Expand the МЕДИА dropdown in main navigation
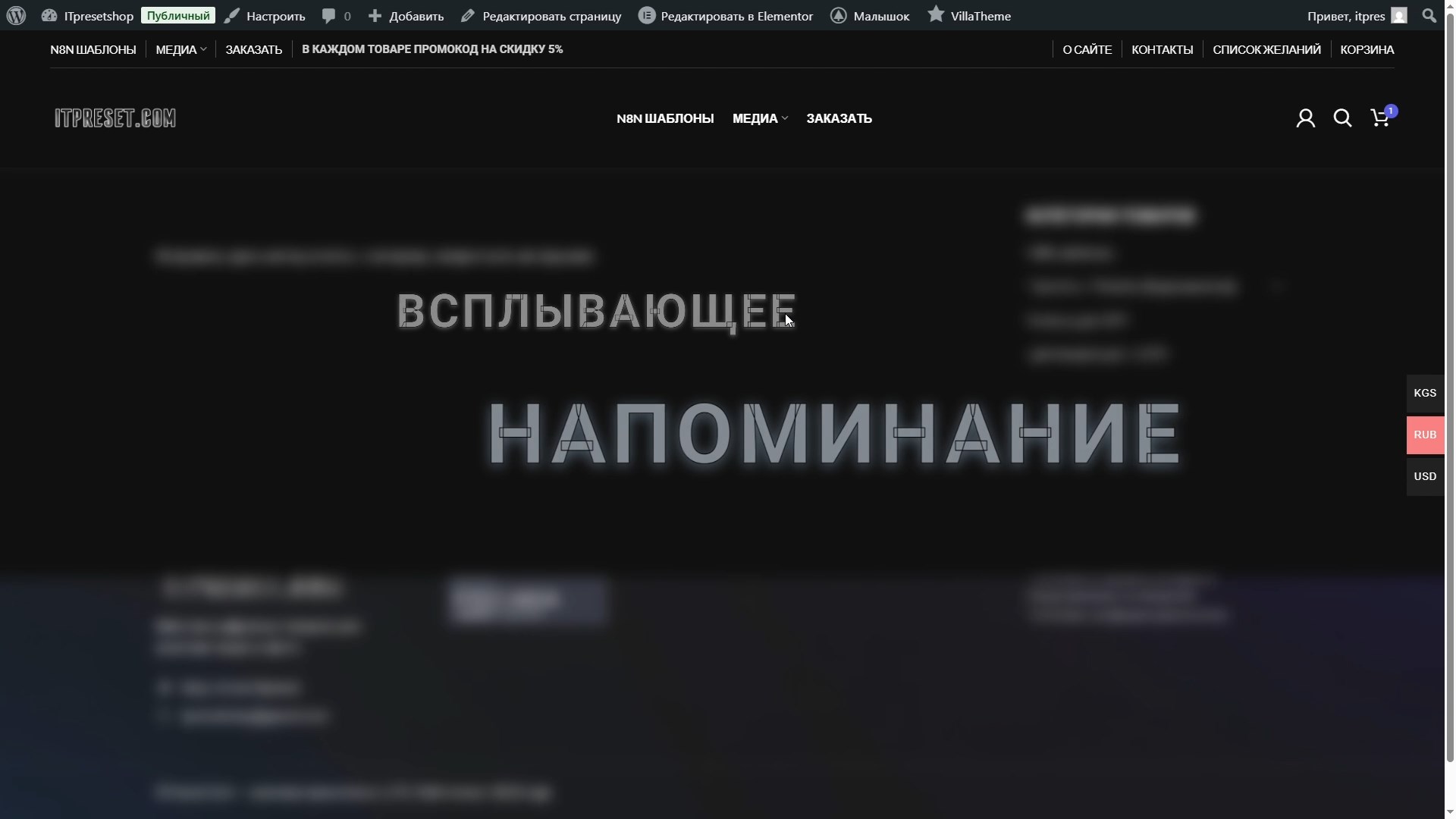Image resolution: width=1456 pixels, height=819 pixels. (759, 118)
